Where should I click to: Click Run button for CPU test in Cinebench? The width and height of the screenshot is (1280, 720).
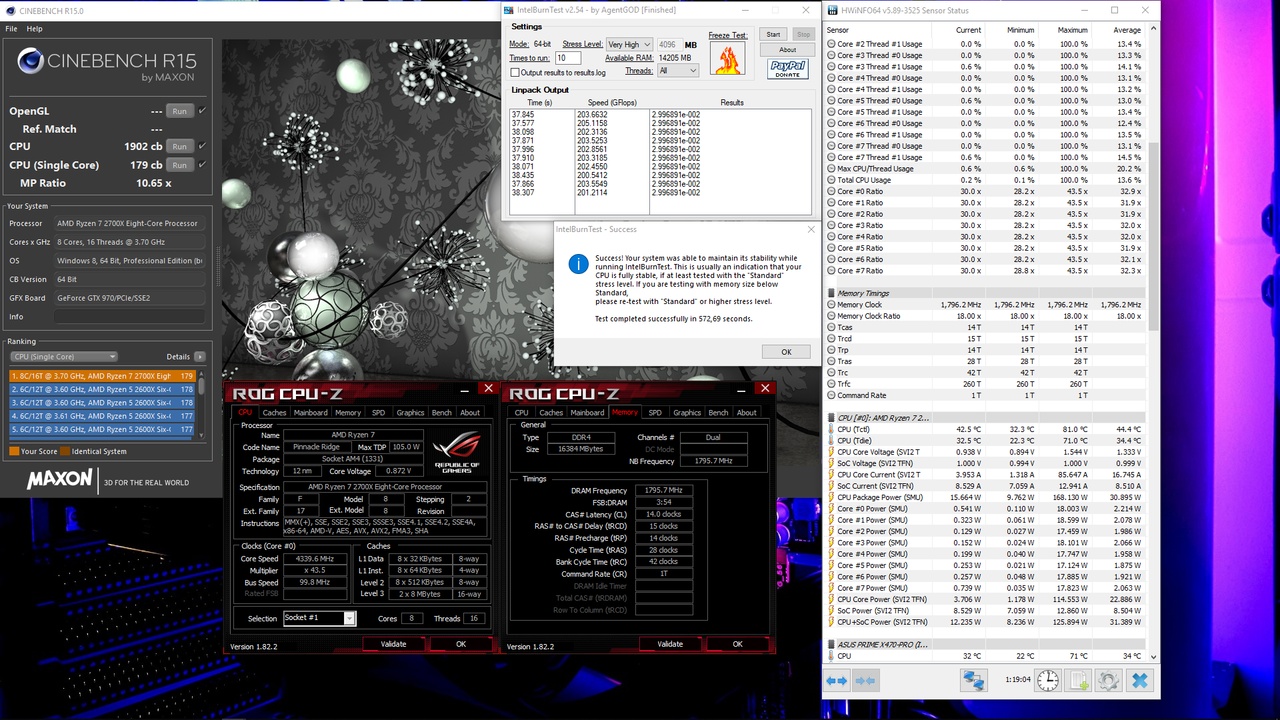180,146
